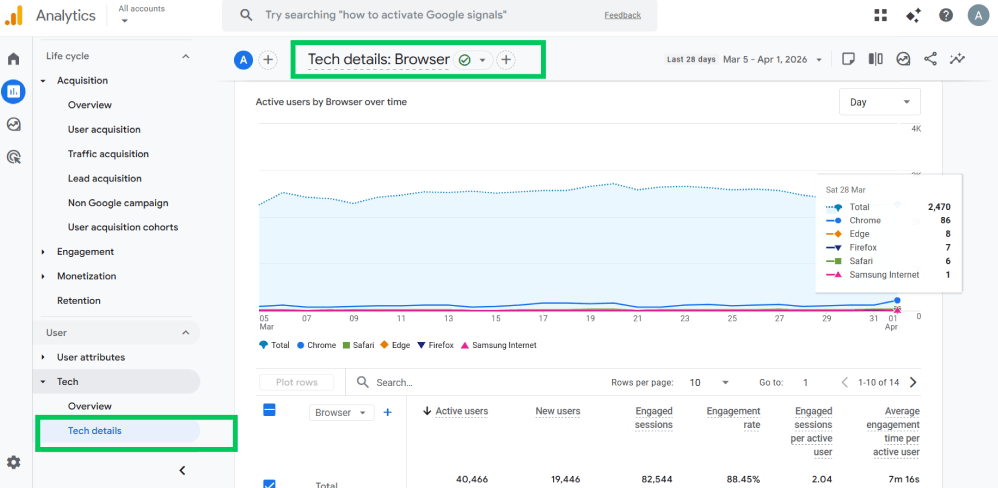Toggle Edge series in chart legend
Image resolution: width=998 pixels, height=488 pixels.
(x=394, y=345)
